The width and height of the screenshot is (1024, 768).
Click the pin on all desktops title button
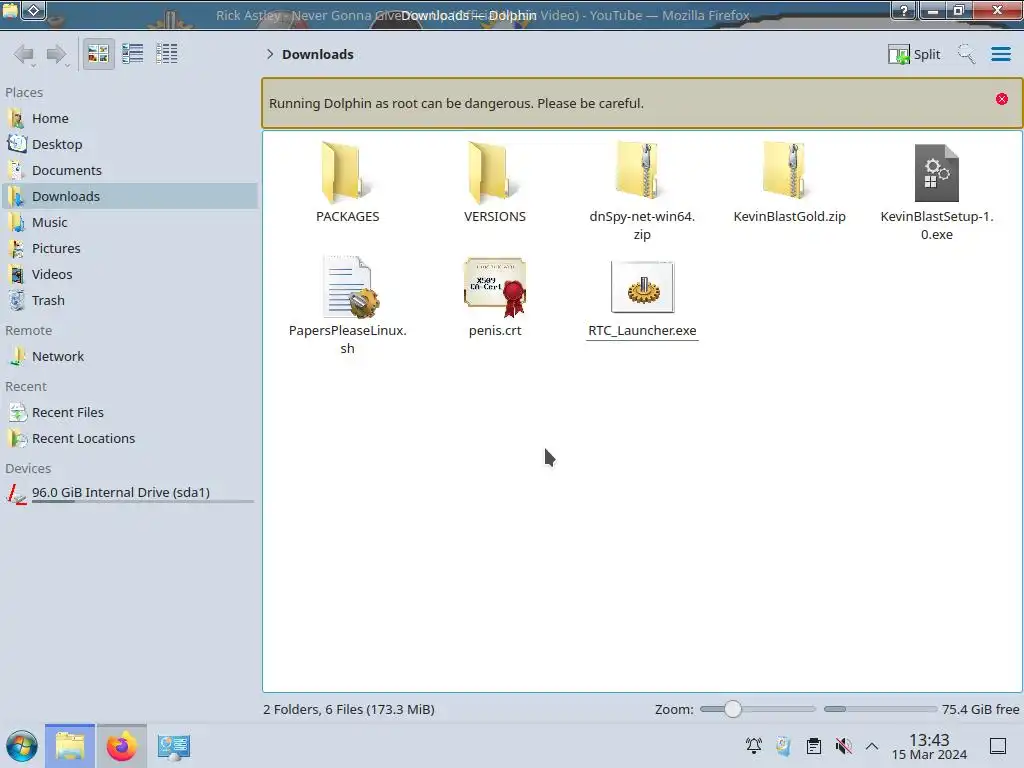(x=34, y=10)
